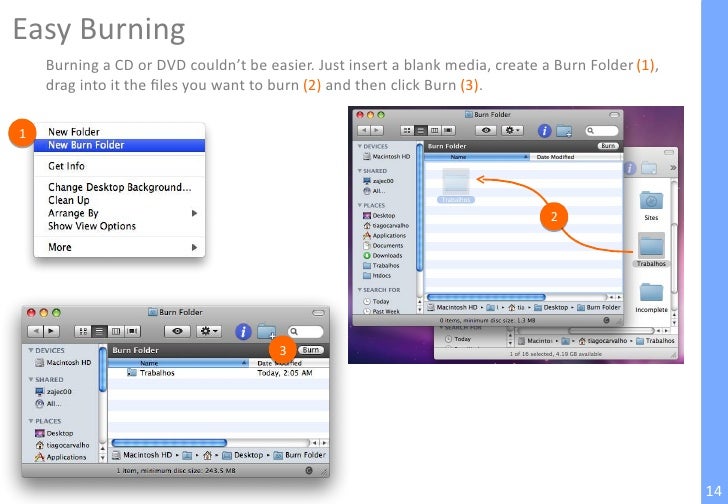The width and height of the screenshot is (728, 504).
Task: Pick Change Desktop Background… menu entry
Action: (119, 187)
